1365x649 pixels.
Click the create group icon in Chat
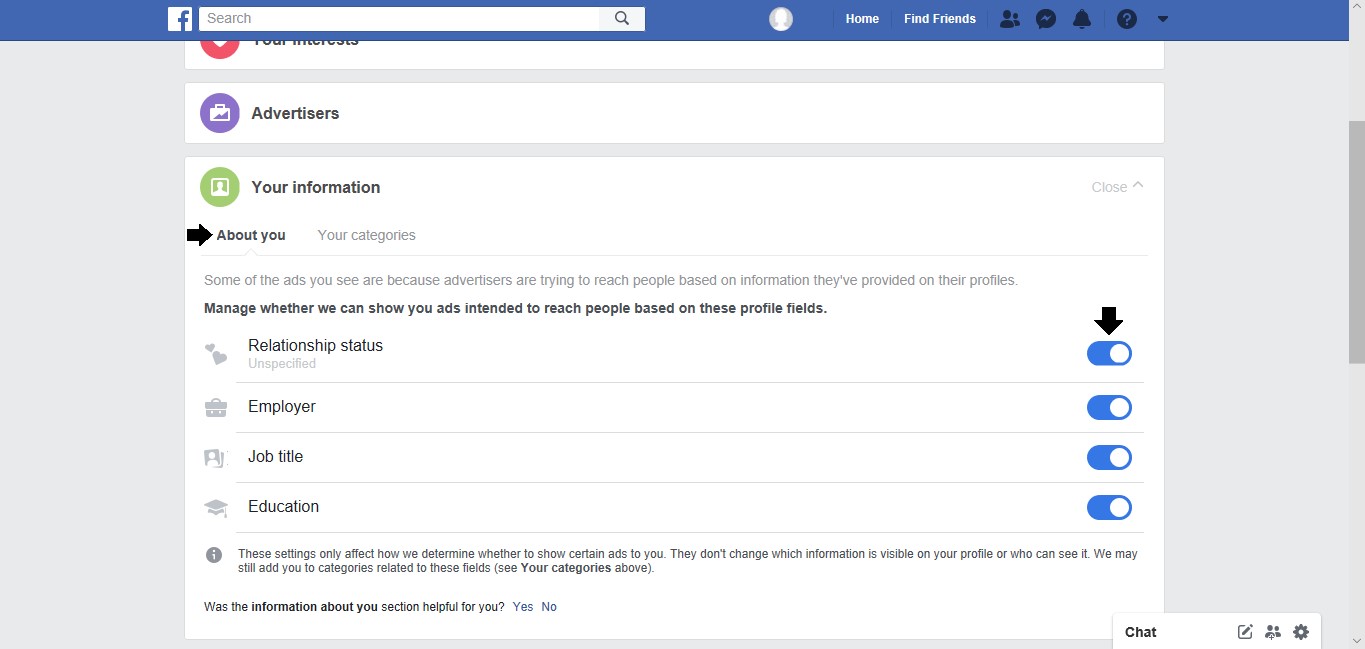(x=1273, y=632)
